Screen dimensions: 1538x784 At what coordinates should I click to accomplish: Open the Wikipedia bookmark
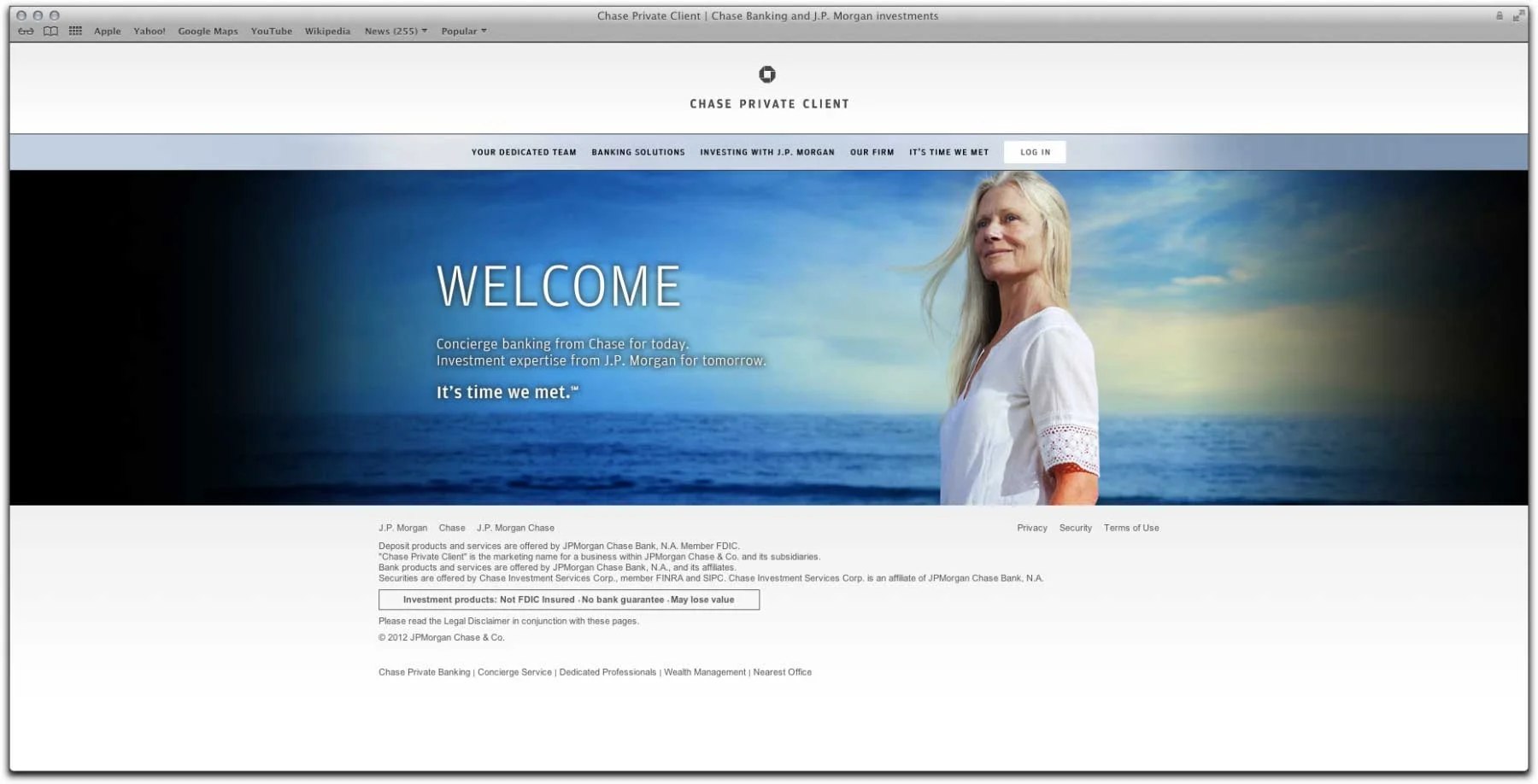click(327, 31)
